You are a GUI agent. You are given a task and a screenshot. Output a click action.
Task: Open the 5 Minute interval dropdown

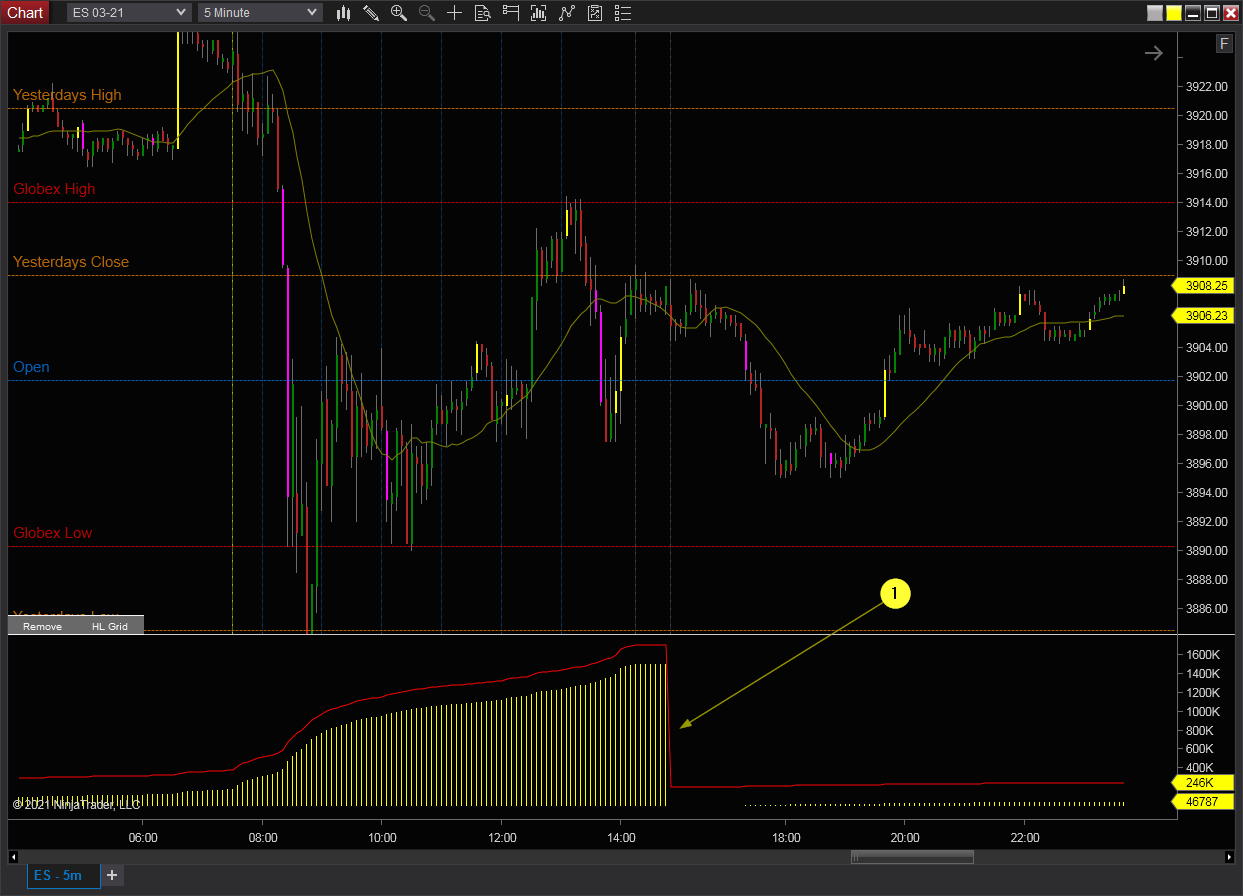point(259,13)
